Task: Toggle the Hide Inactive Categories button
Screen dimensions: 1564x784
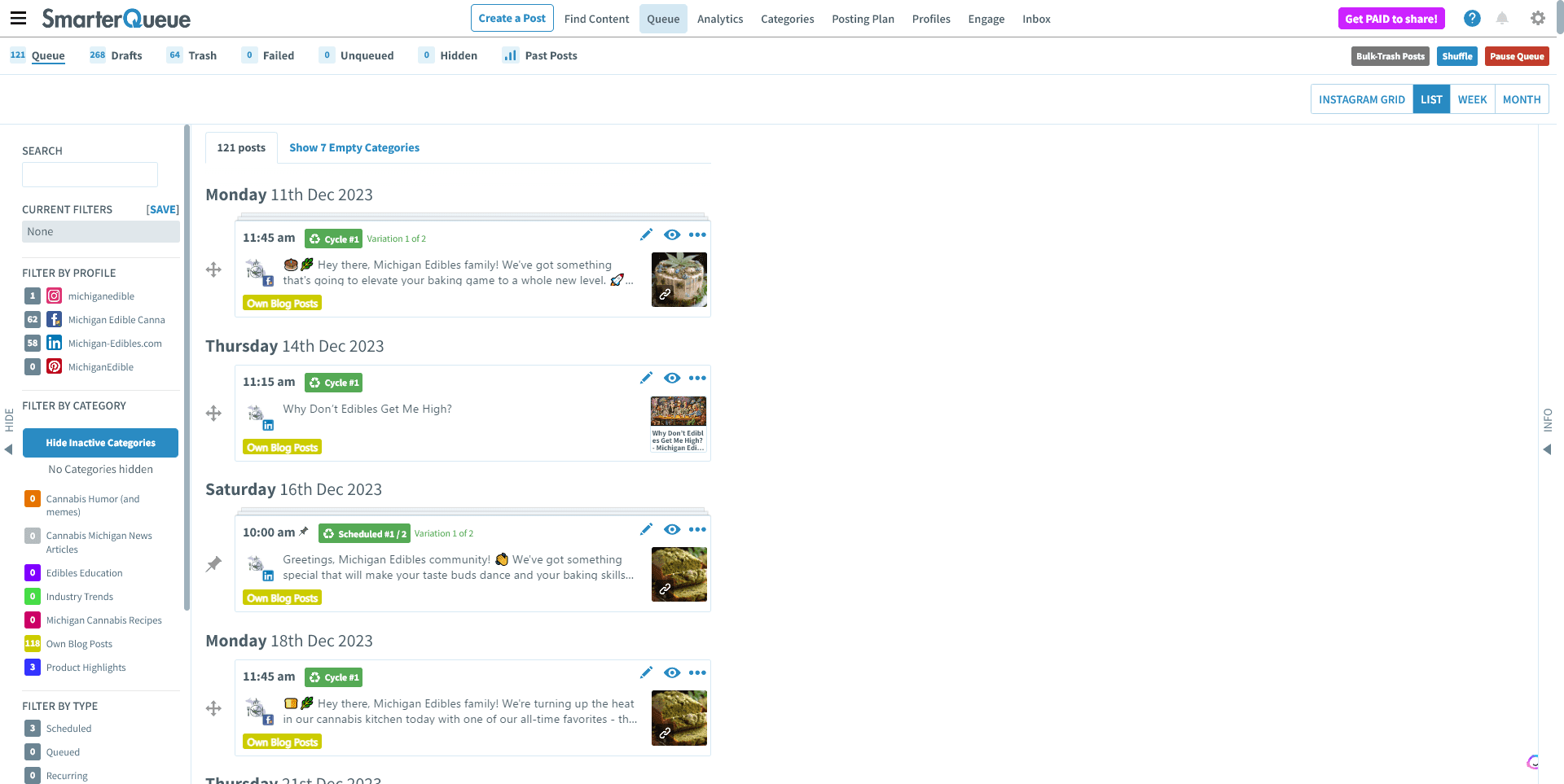Action: tap(100, 443)
